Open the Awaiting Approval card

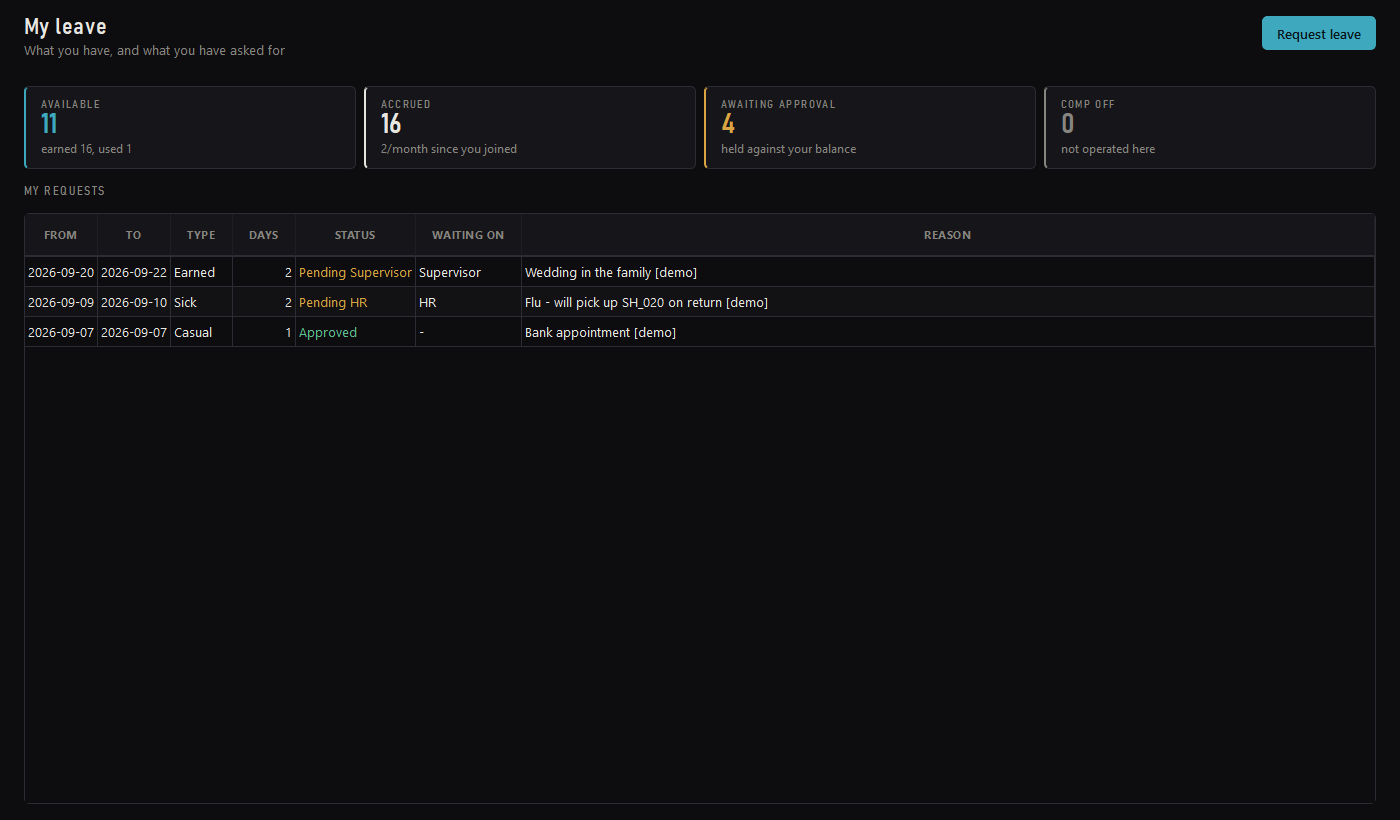point(870,127)
